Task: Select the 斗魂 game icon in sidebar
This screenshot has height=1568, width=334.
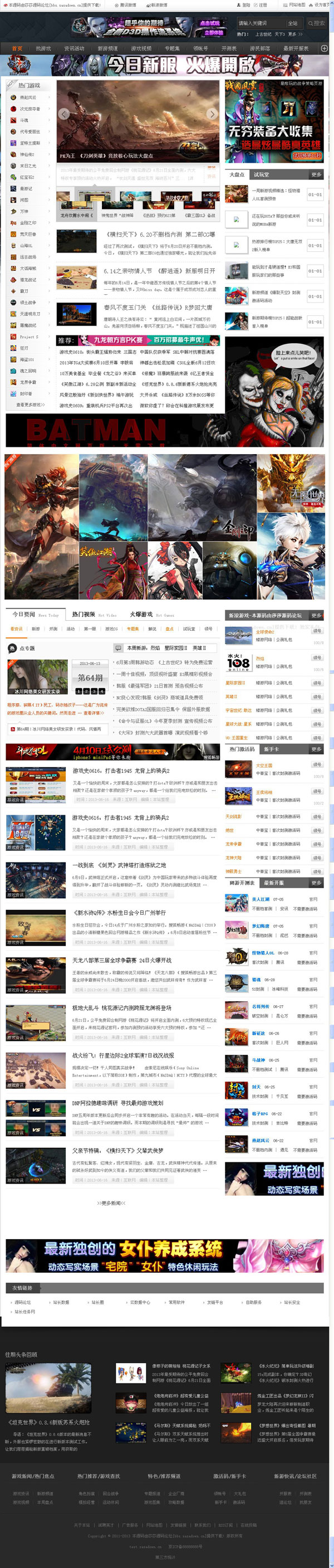Action: [x=13, y=120]
